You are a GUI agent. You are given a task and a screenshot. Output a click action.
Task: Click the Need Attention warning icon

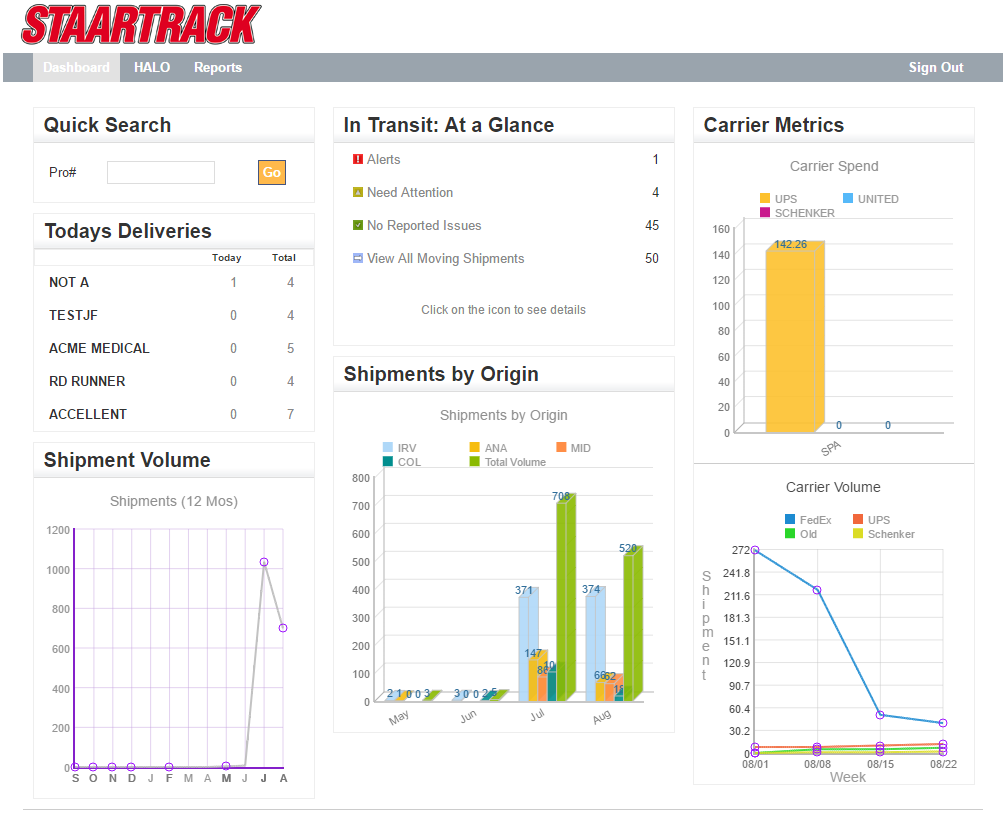[x=358, y=192]
